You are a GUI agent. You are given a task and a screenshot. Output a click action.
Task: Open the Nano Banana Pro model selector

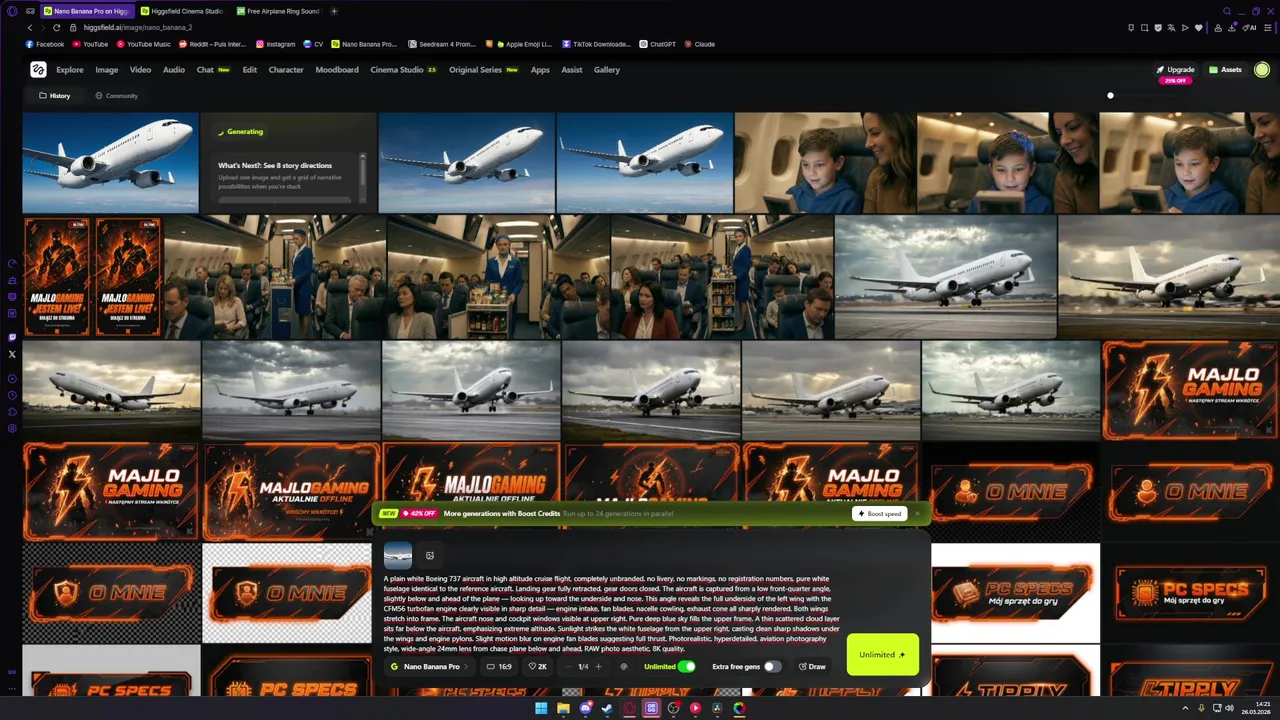pyautogui.click(x=430, y=666)
